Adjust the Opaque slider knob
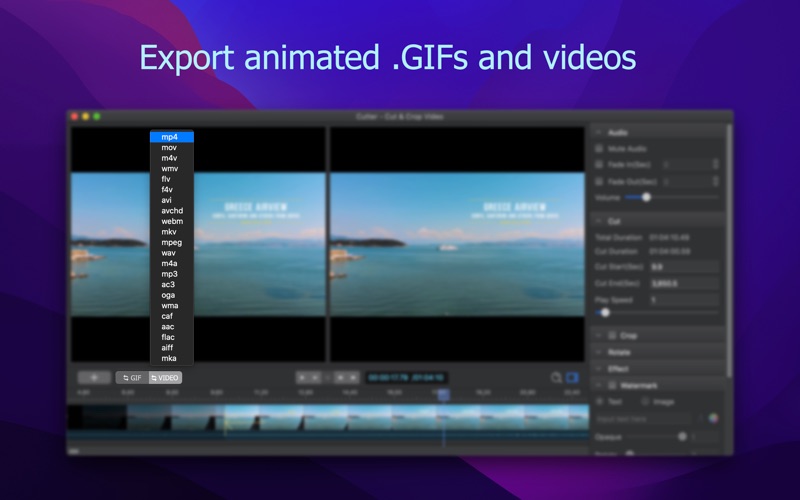The width and height of the screenshot is (800, 500). click(x=682, y=437)
